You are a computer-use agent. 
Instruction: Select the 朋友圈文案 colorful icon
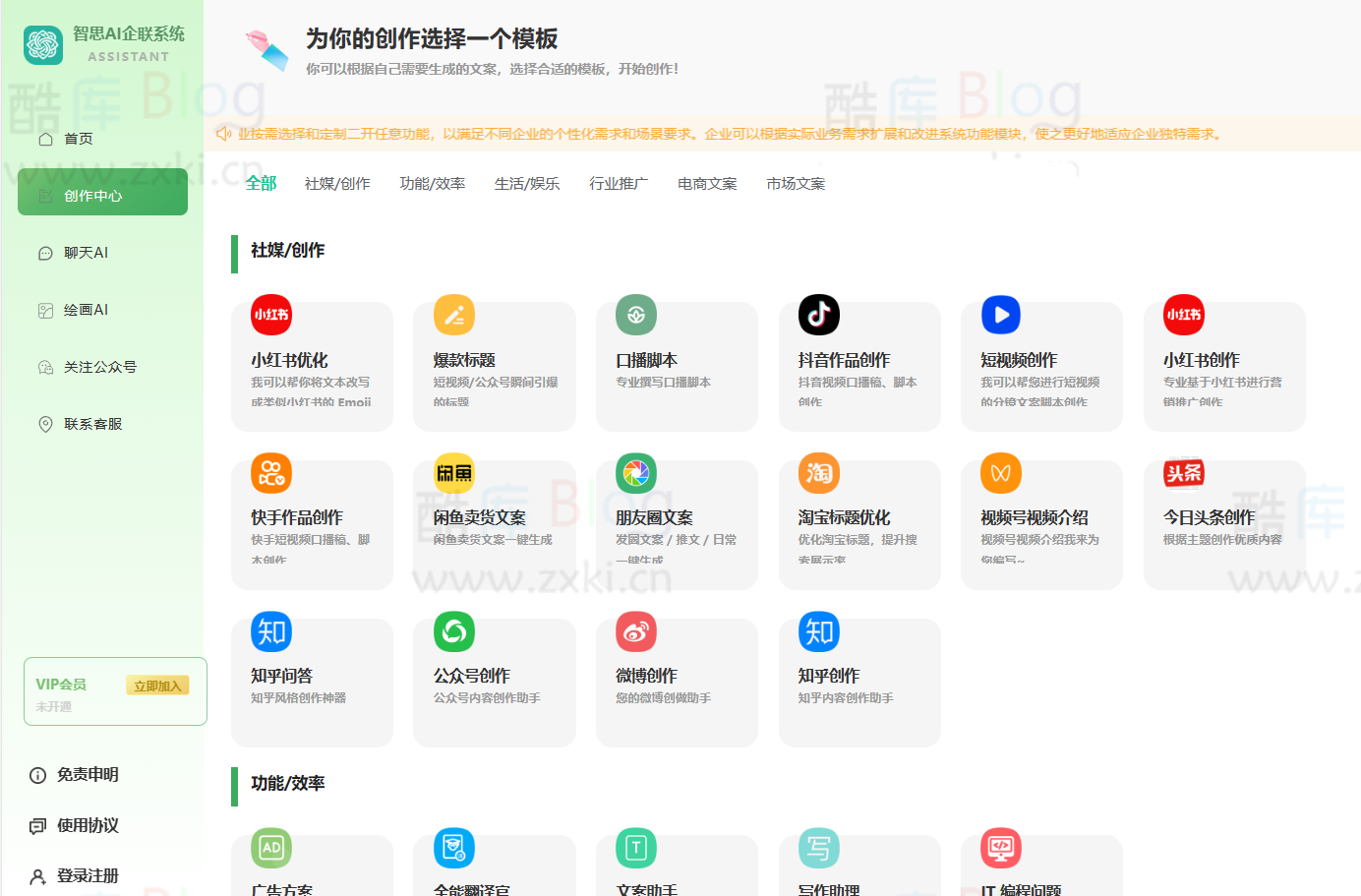pyautogui.click(x=636, y=473)
